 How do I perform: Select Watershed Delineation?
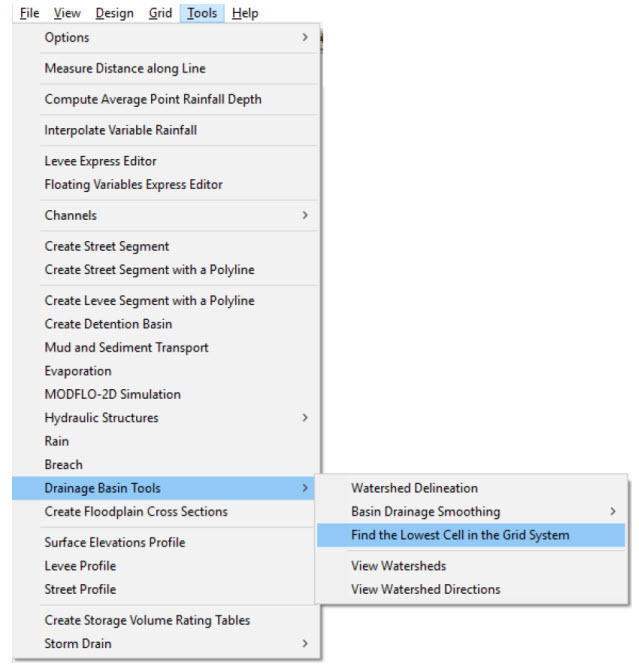[415, 488]
